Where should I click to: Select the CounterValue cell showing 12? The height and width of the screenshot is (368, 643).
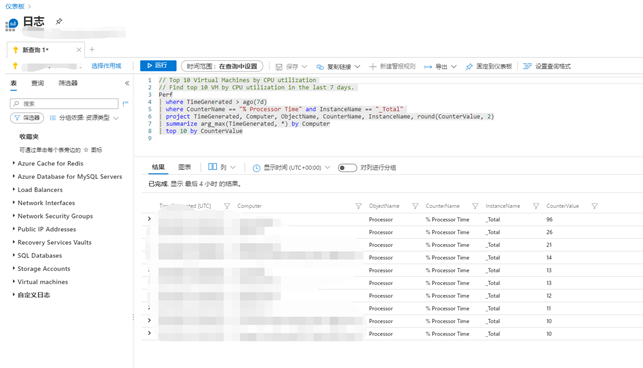(549, 296)
